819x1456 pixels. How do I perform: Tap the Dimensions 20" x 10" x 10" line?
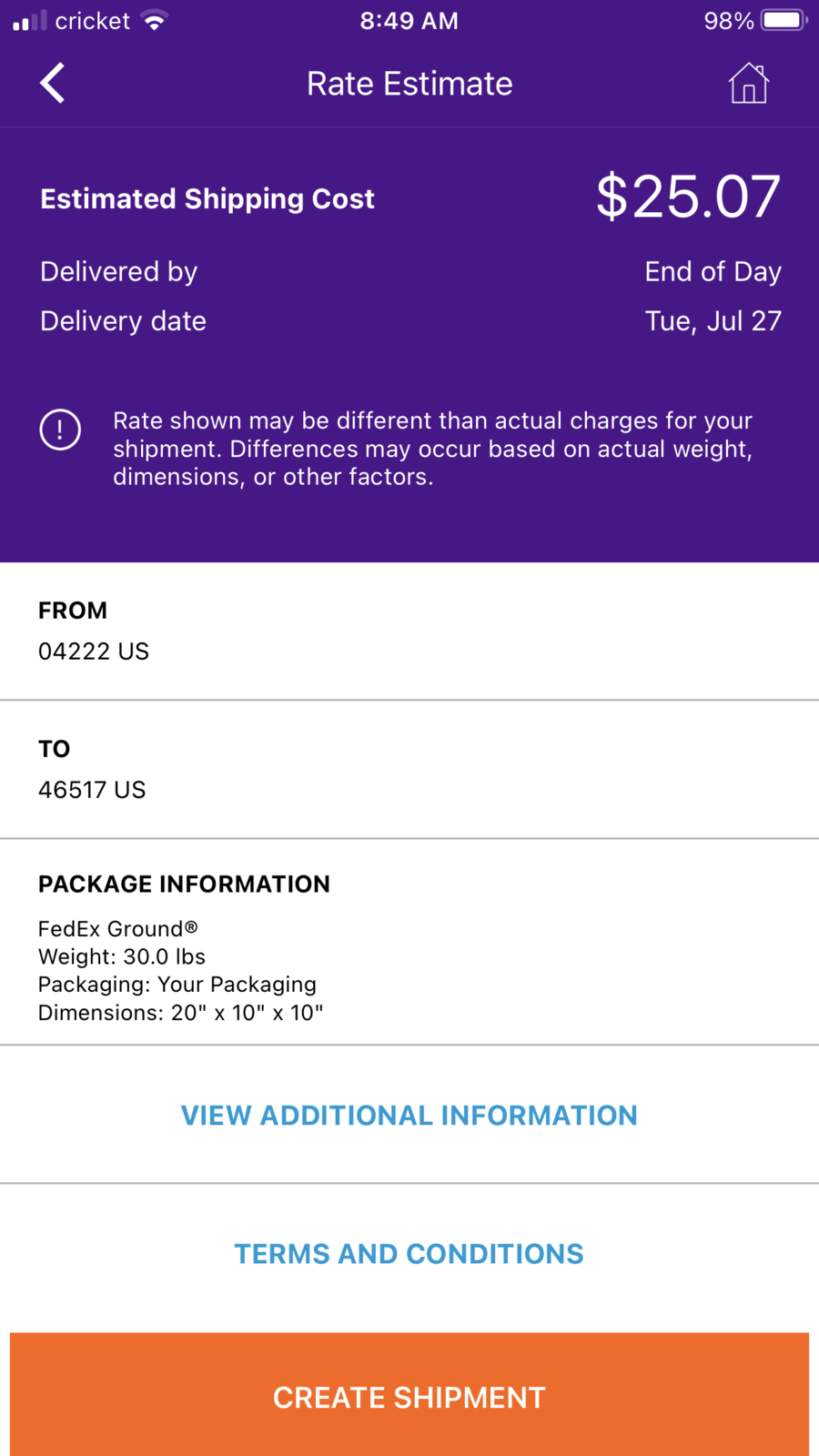click(x=180, y=1012)
